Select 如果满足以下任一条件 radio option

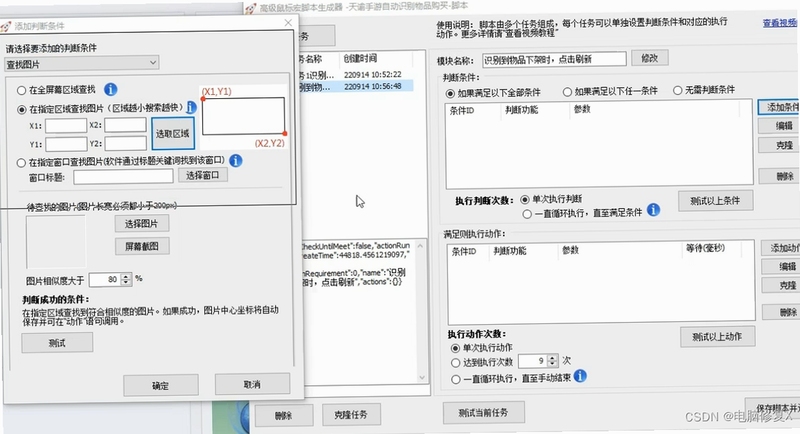pos(567,92)
